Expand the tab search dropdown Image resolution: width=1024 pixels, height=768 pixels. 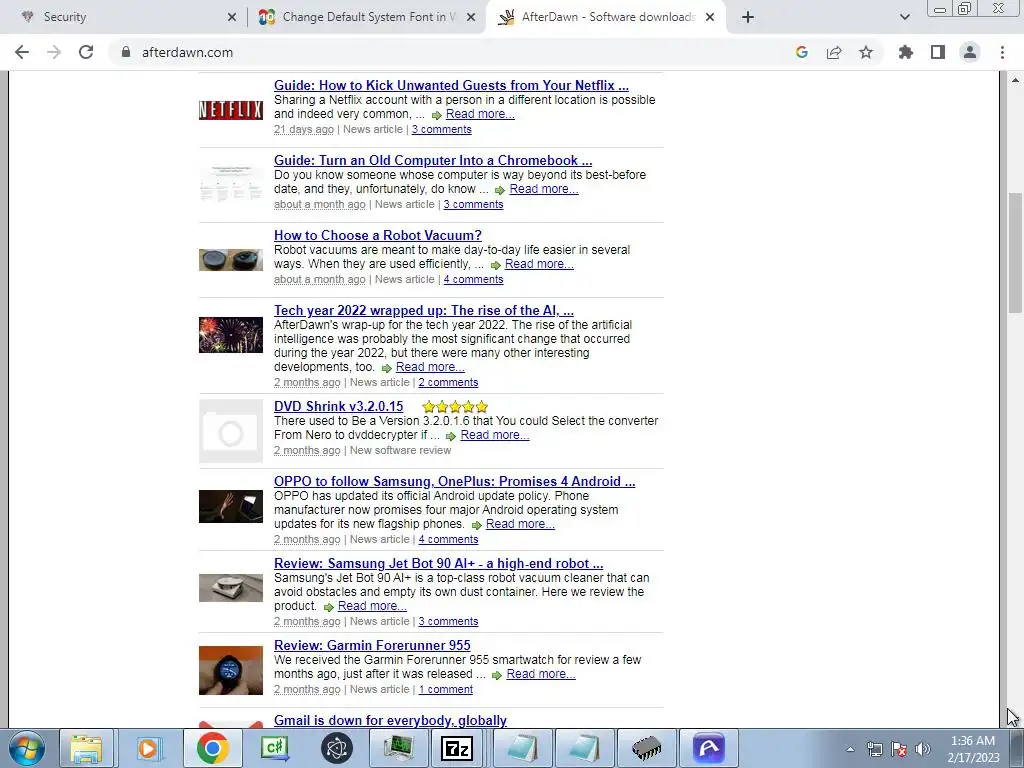click(904, 17)
